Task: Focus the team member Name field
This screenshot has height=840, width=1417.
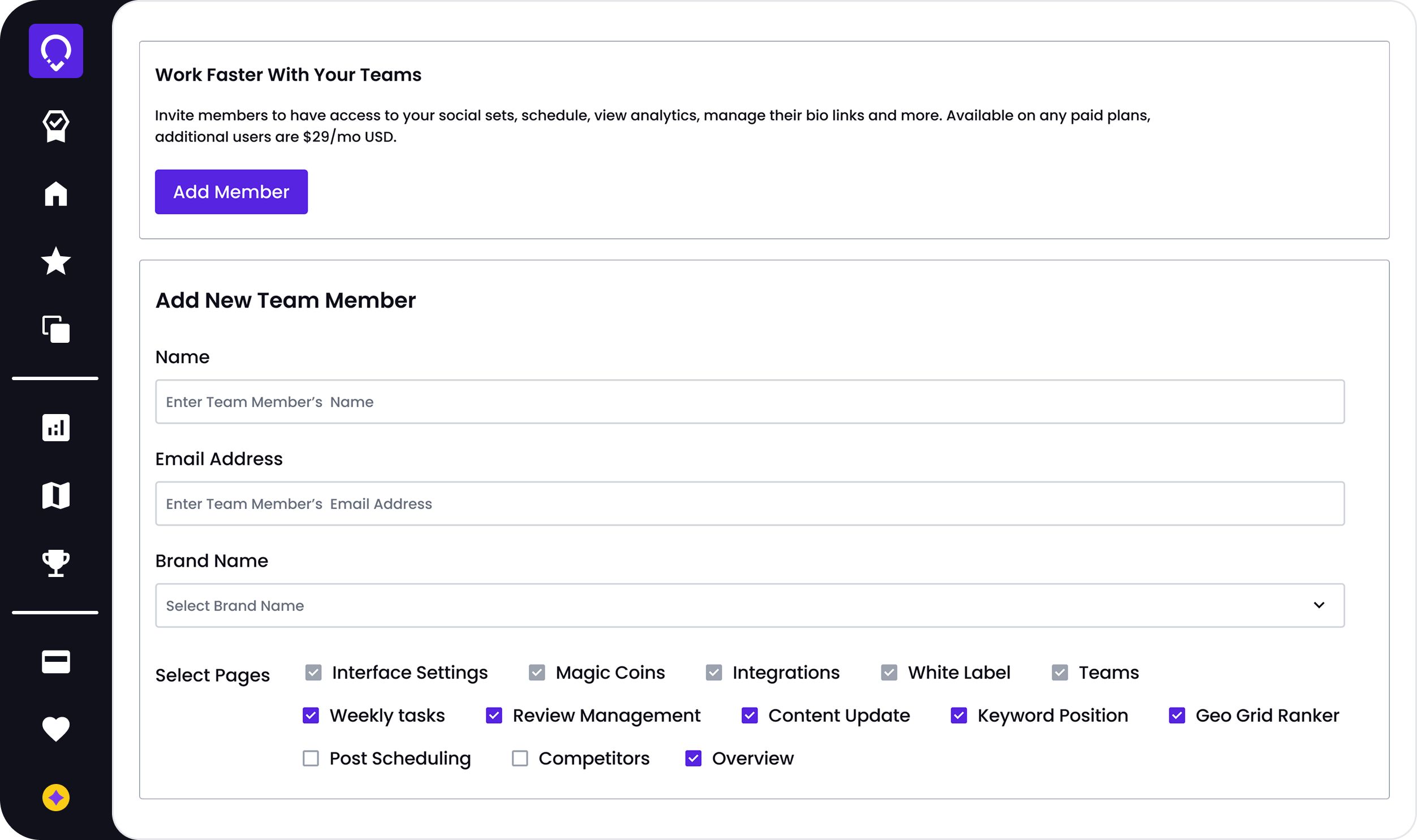Action: (750, 401)
